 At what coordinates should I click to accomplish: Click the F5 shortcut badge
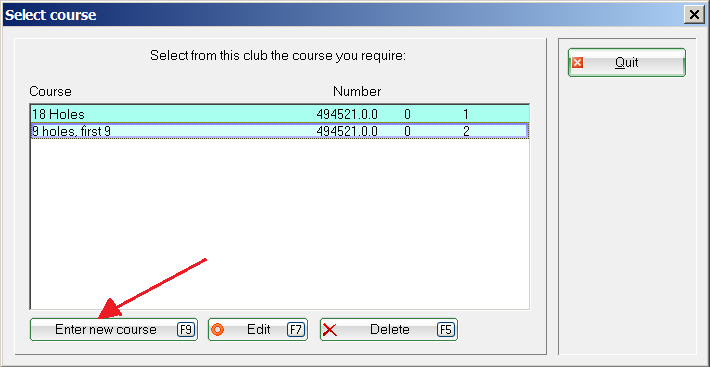pos(446,329)
